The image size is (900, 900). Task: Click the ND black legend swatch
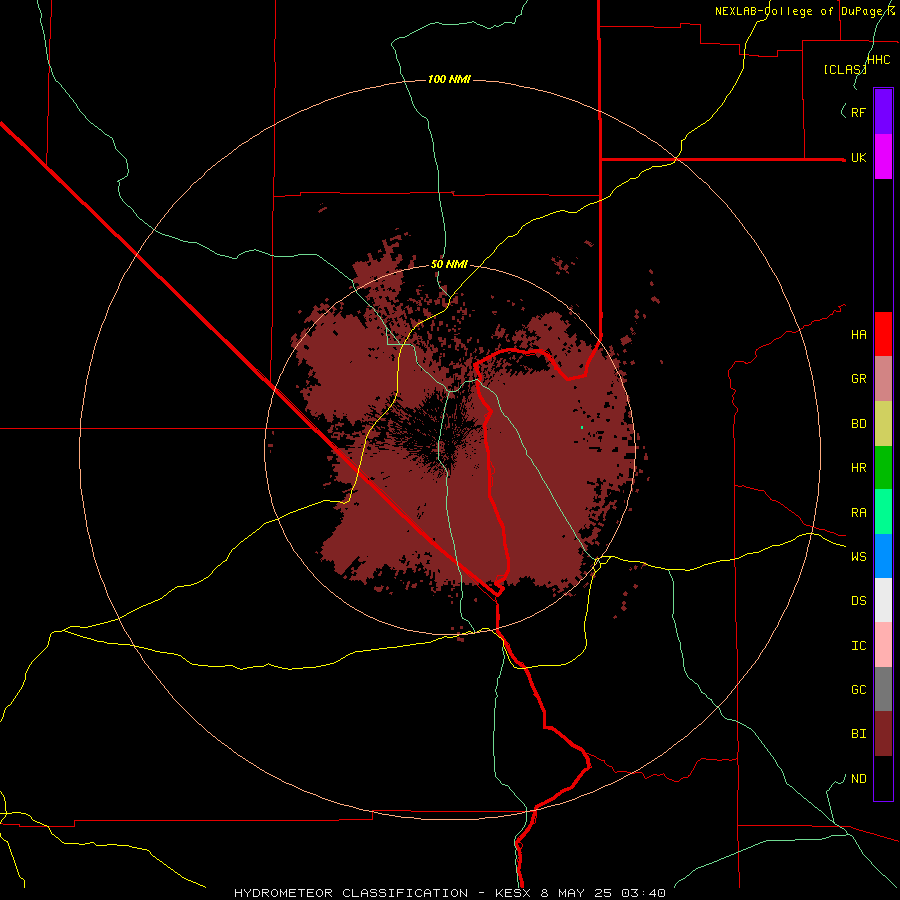pyautogui.click(x=883, y=778)
